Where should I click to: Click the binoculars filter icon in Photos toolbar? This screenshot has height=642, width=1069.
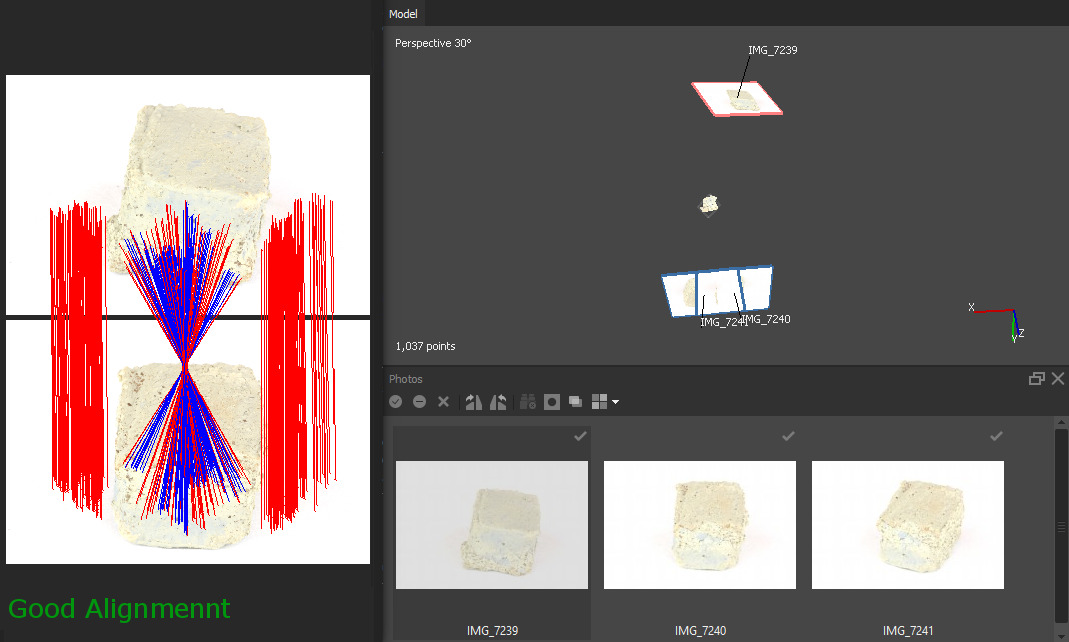pyautogui.click(x=528, y=402)
